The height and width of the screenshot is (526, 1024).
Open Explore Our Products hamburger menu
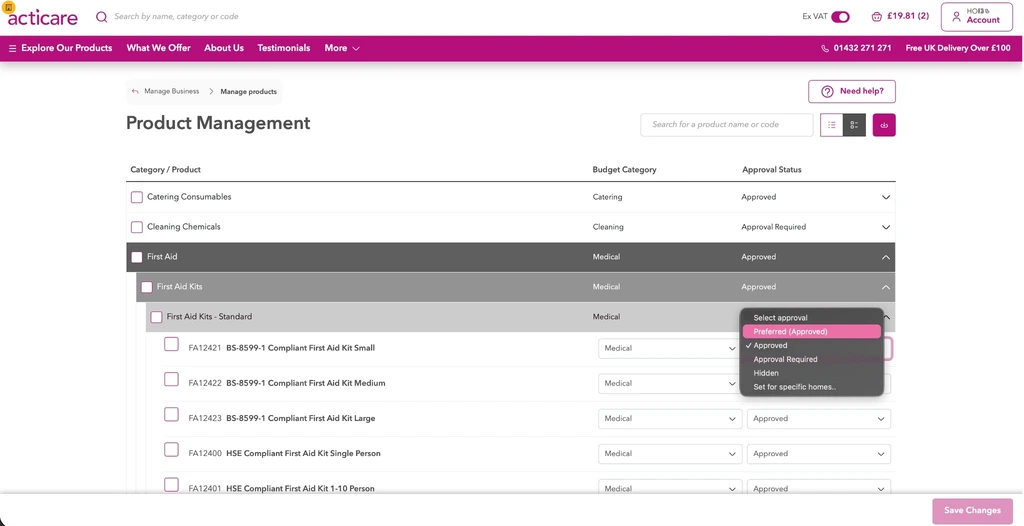coord(60,48)
